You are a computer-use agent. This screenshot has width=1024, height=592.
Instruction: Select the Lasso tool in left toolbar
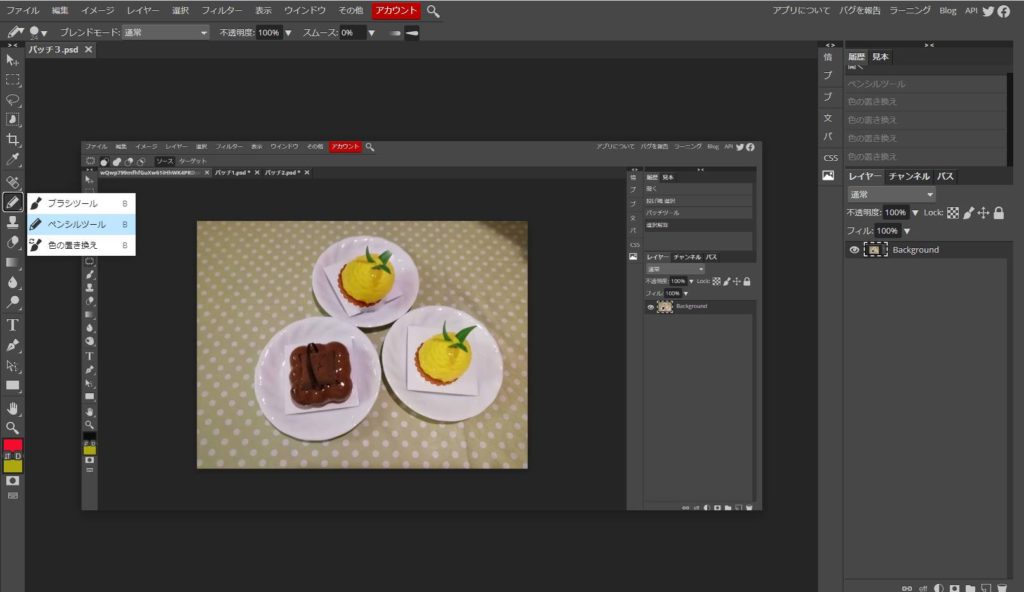[x=13, y=100]
